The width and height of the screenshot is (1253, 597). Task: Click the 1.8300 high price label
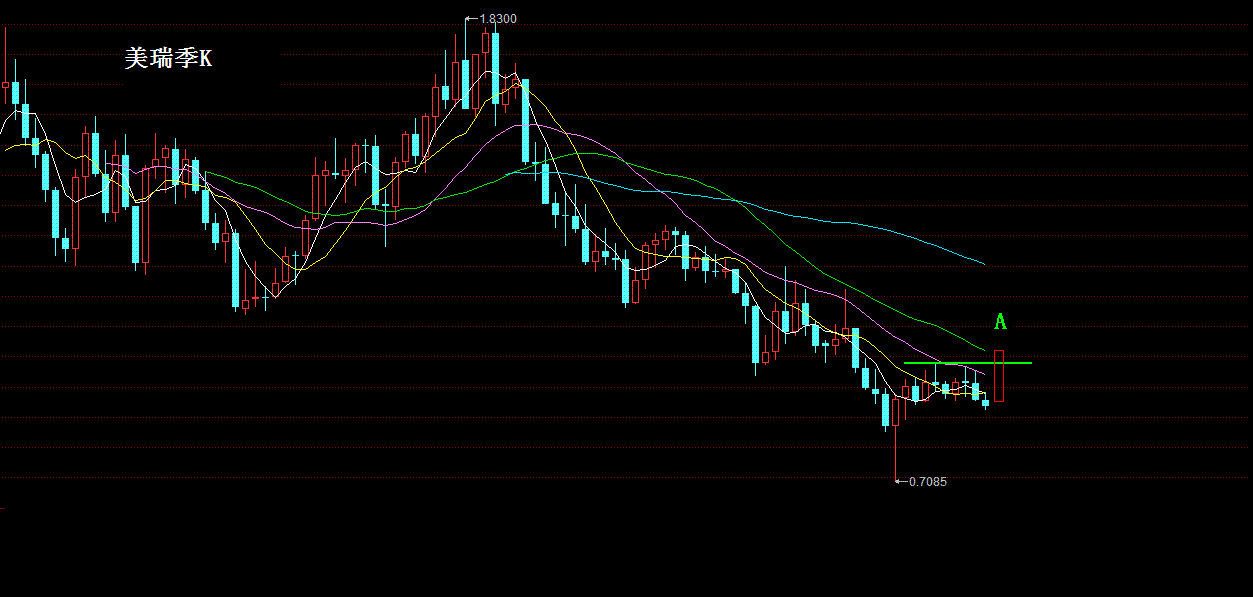click(498, 19)
